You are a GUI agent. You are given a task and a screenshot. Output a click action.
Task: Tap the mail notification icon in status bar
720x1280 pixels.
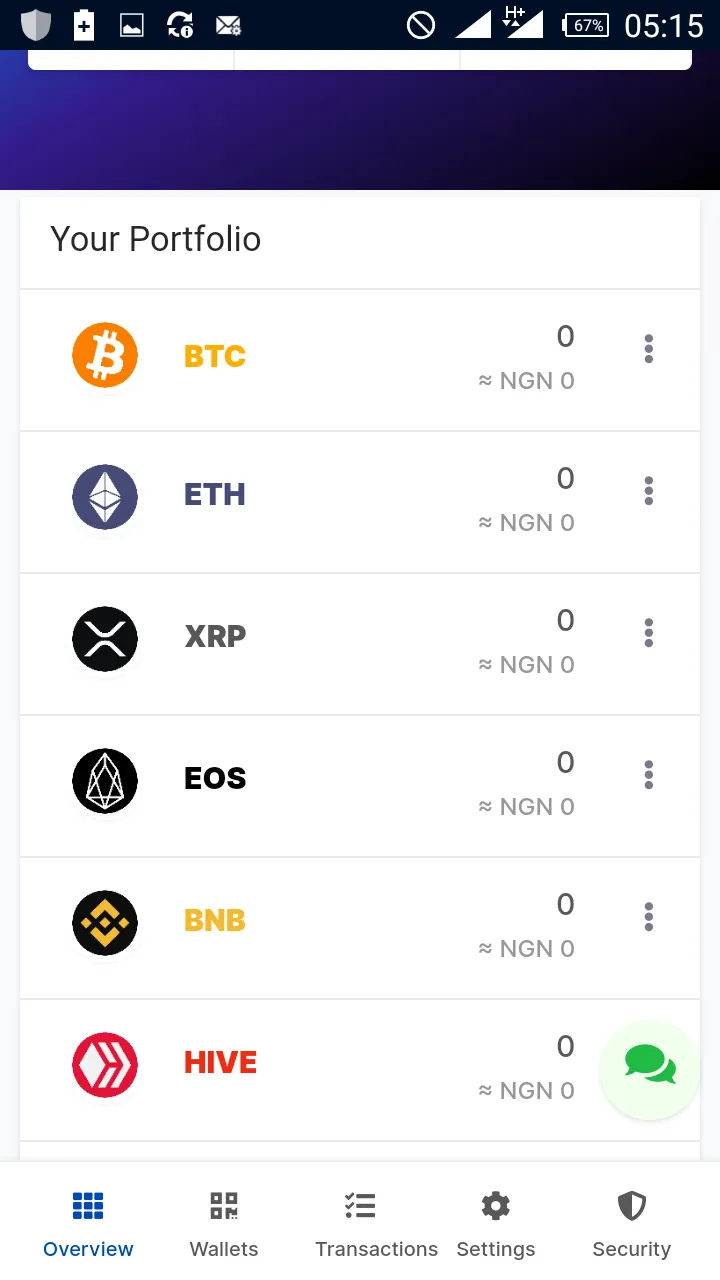[229, 25]
